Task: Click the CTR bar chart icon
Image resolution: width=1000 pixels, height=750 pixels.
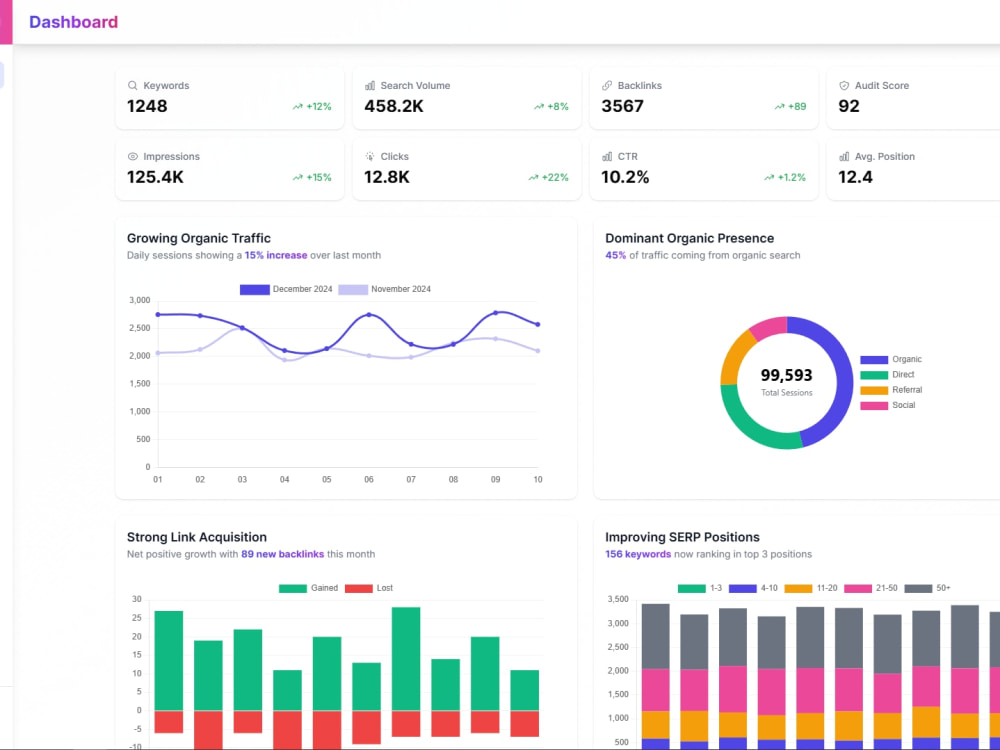Action: pyautogui.click(x=607, y=156)
